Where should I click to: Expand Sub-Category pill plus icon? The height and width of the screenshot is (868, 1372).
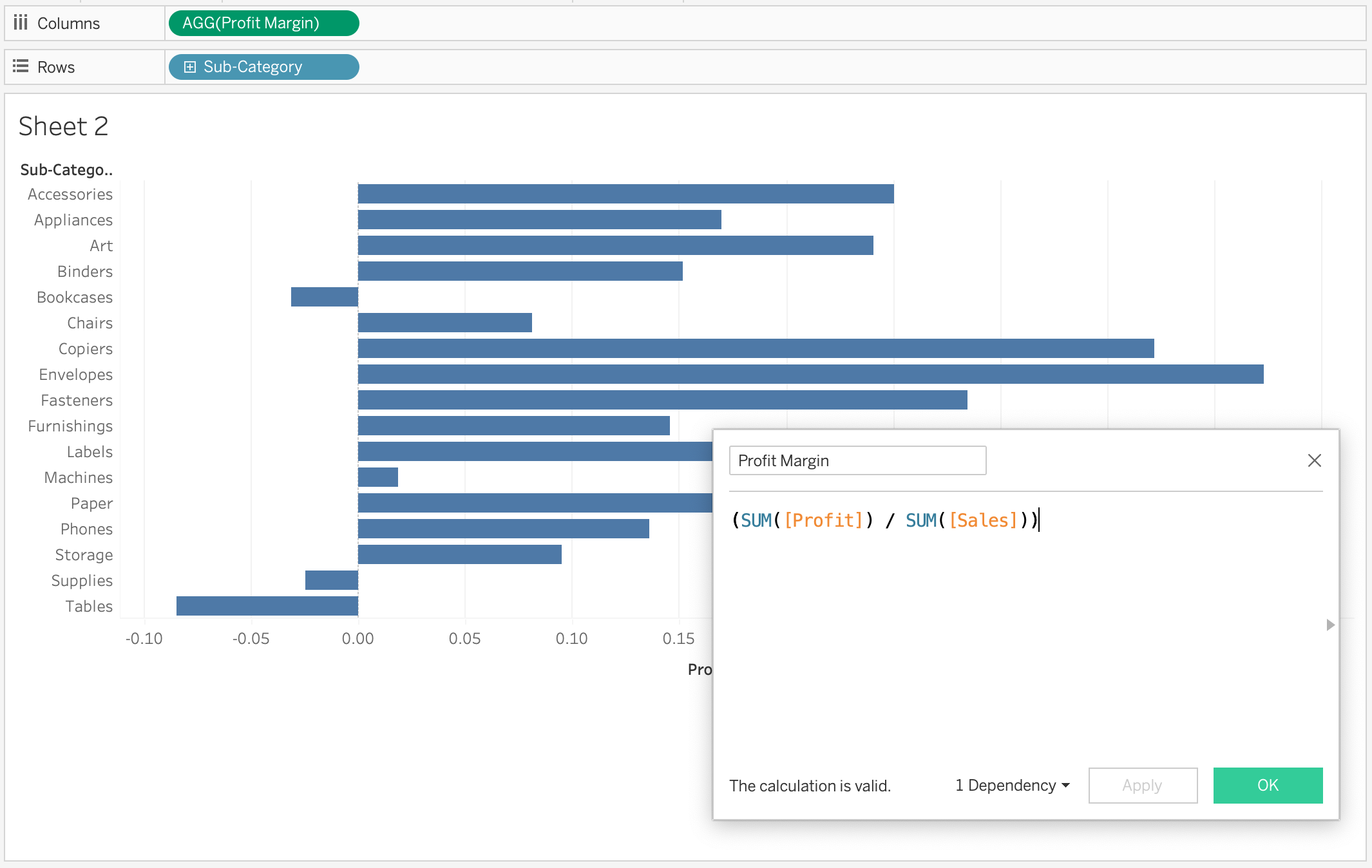(x=189, y=67)
